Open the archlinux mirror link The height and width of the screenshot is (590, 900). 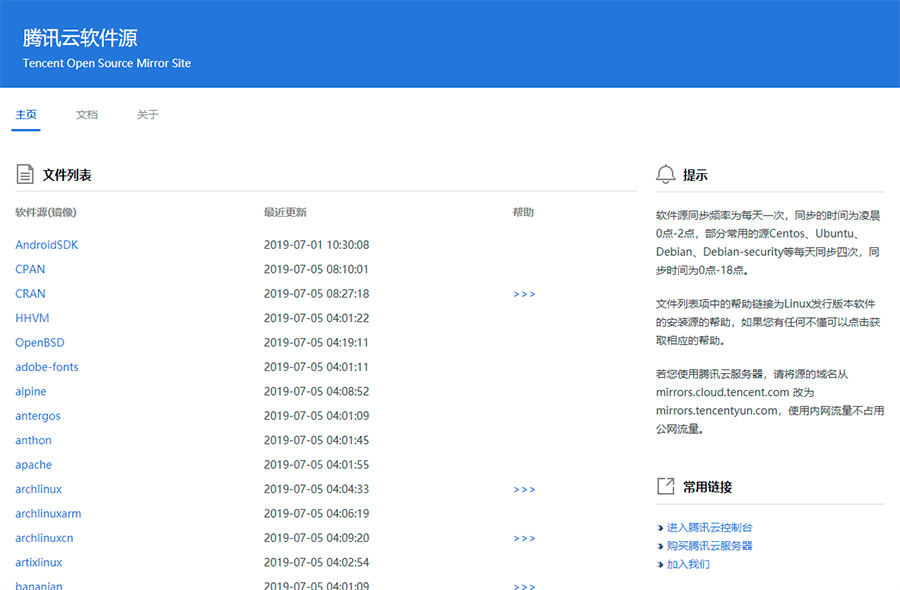(x=38, y=489)
